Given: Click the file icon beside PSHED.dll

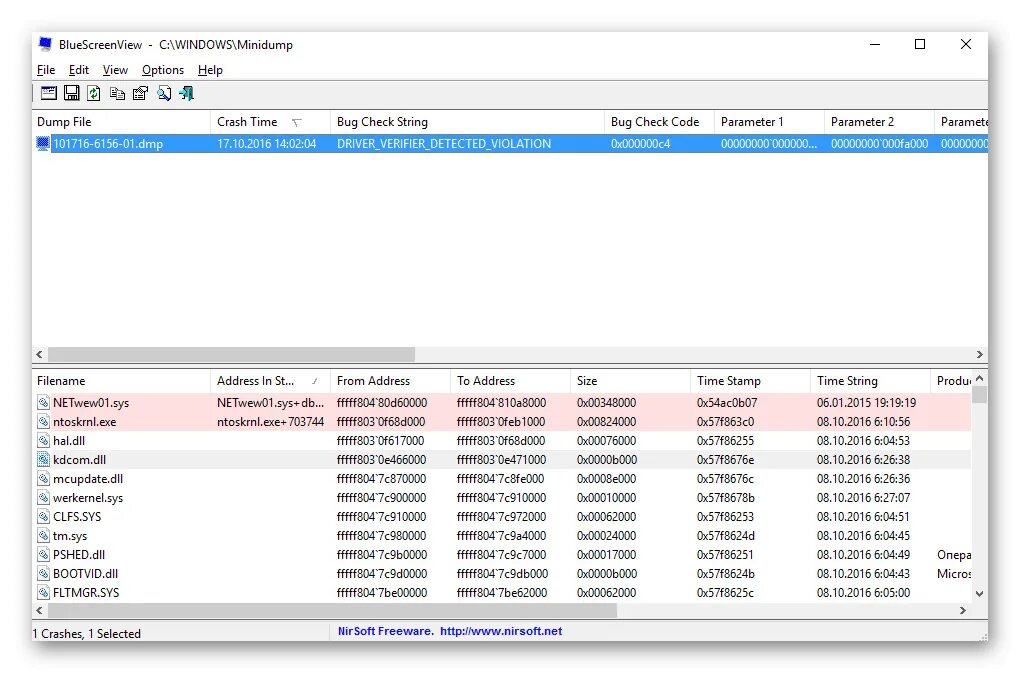Looking at the screenshot, I should tap(43, 555).
